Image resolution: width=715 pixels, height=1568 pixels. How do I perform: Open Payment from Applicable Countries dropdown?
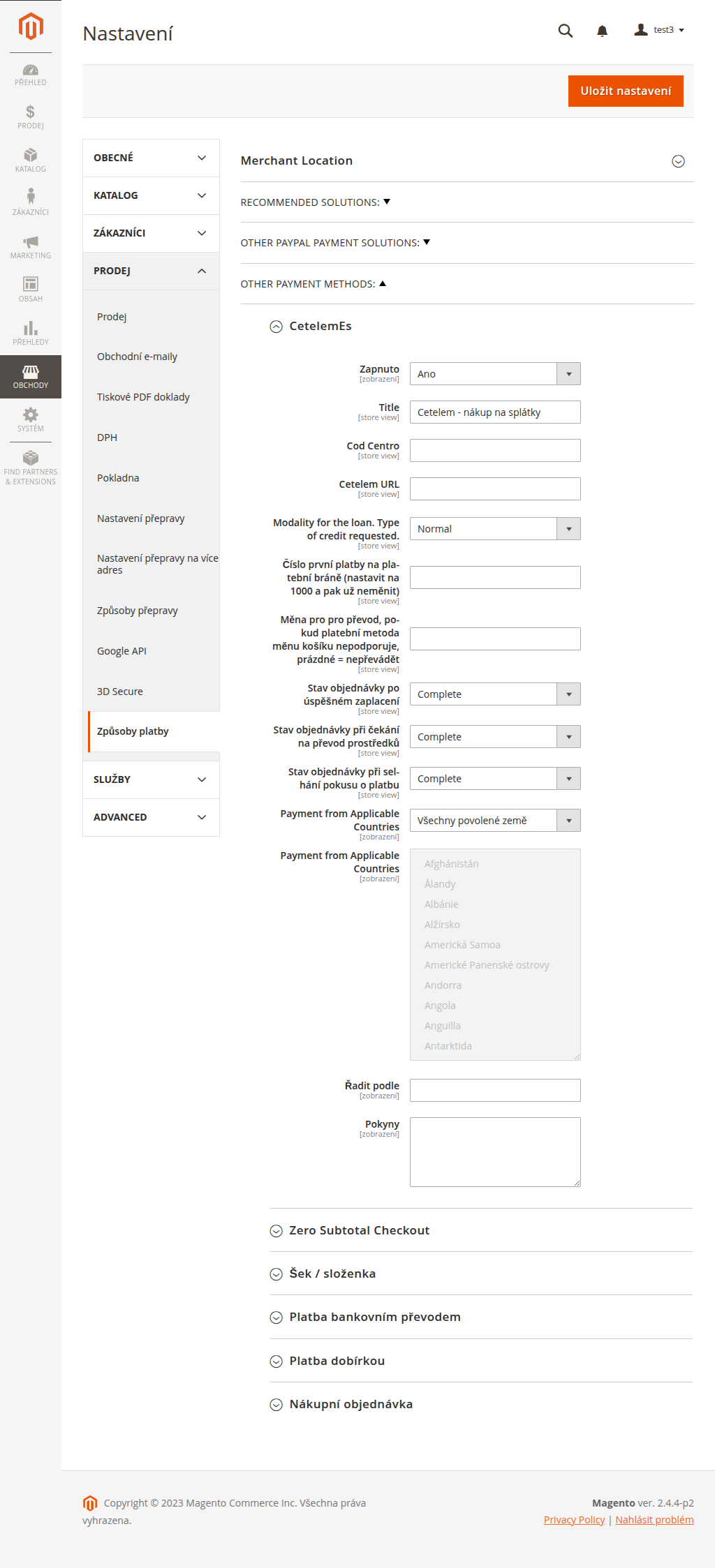495,821
